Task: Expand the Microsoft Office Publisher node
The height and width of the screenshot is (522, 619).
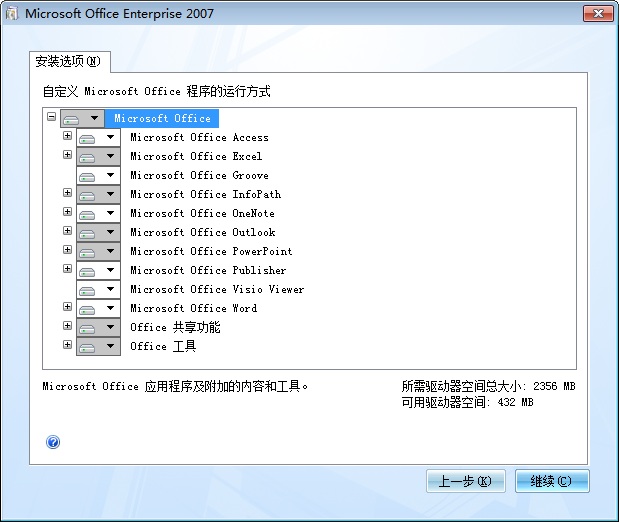Action: click(68, 269)
